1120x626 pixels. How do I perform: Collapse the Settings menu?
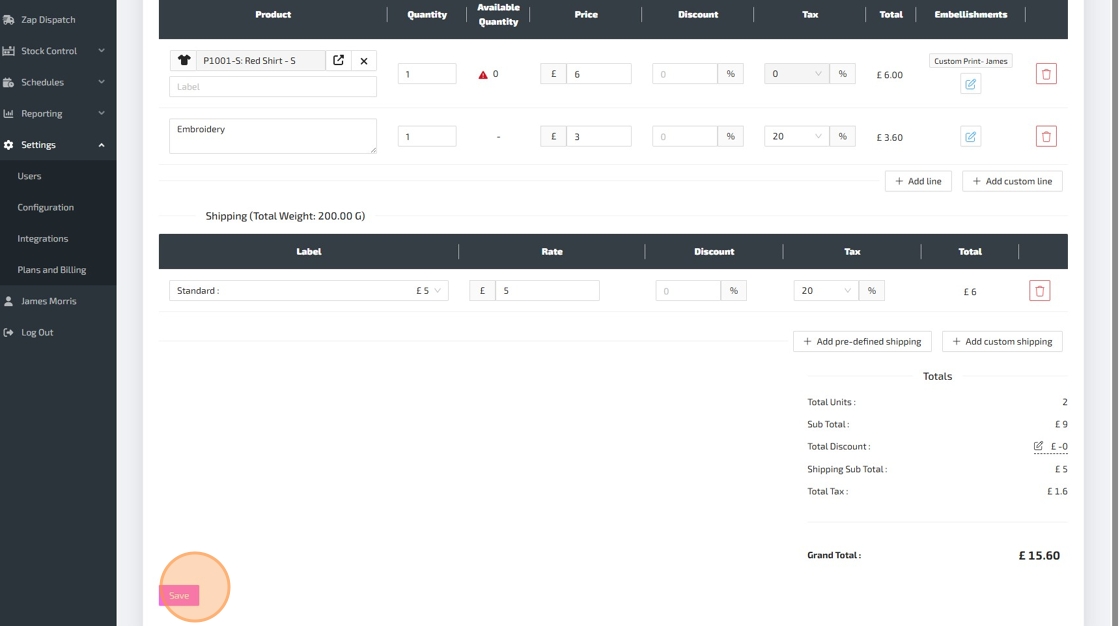coord(101,145)
